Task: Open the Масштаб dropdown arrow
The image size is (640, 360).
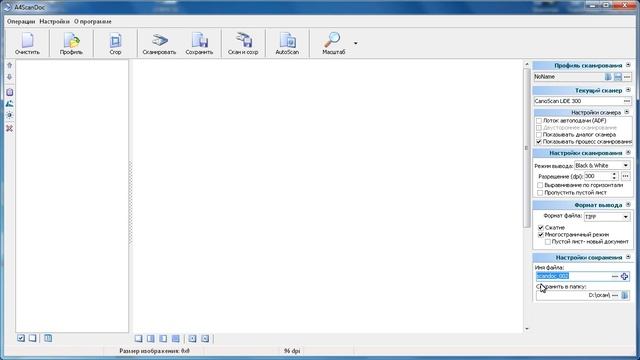Action: (x=356, y=43)
